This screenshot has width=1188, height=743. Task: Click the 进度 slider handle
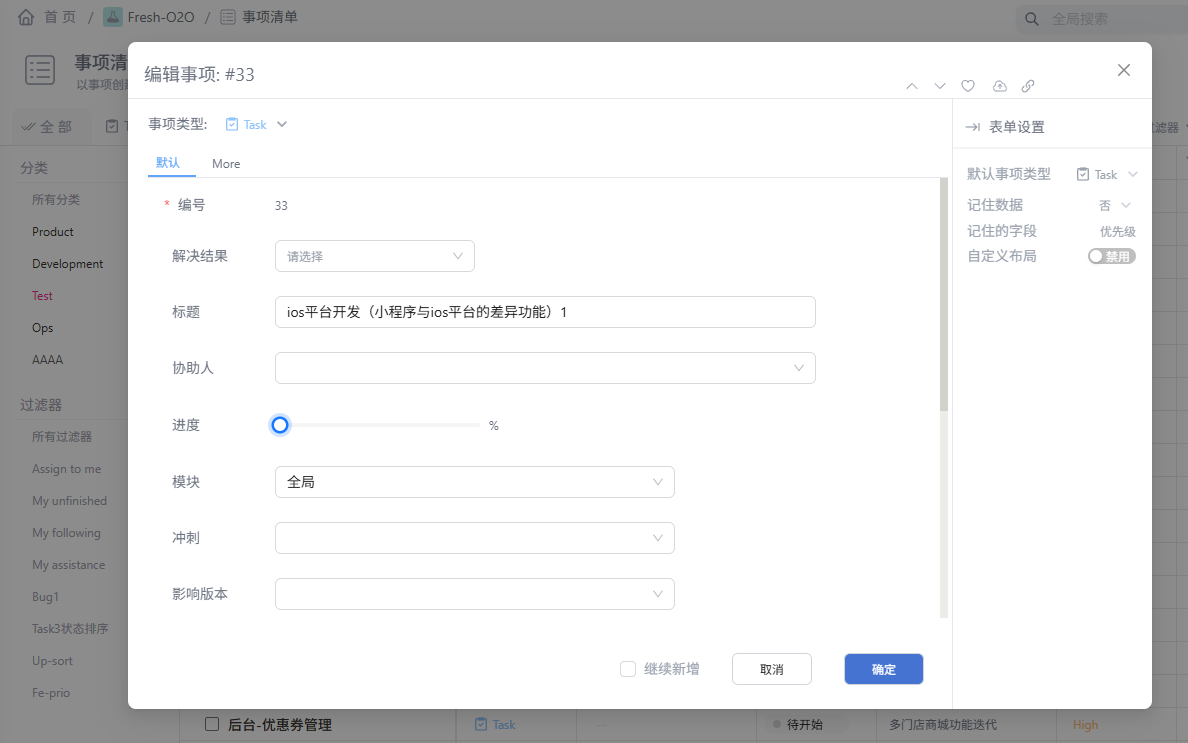(x=280, y=425)
